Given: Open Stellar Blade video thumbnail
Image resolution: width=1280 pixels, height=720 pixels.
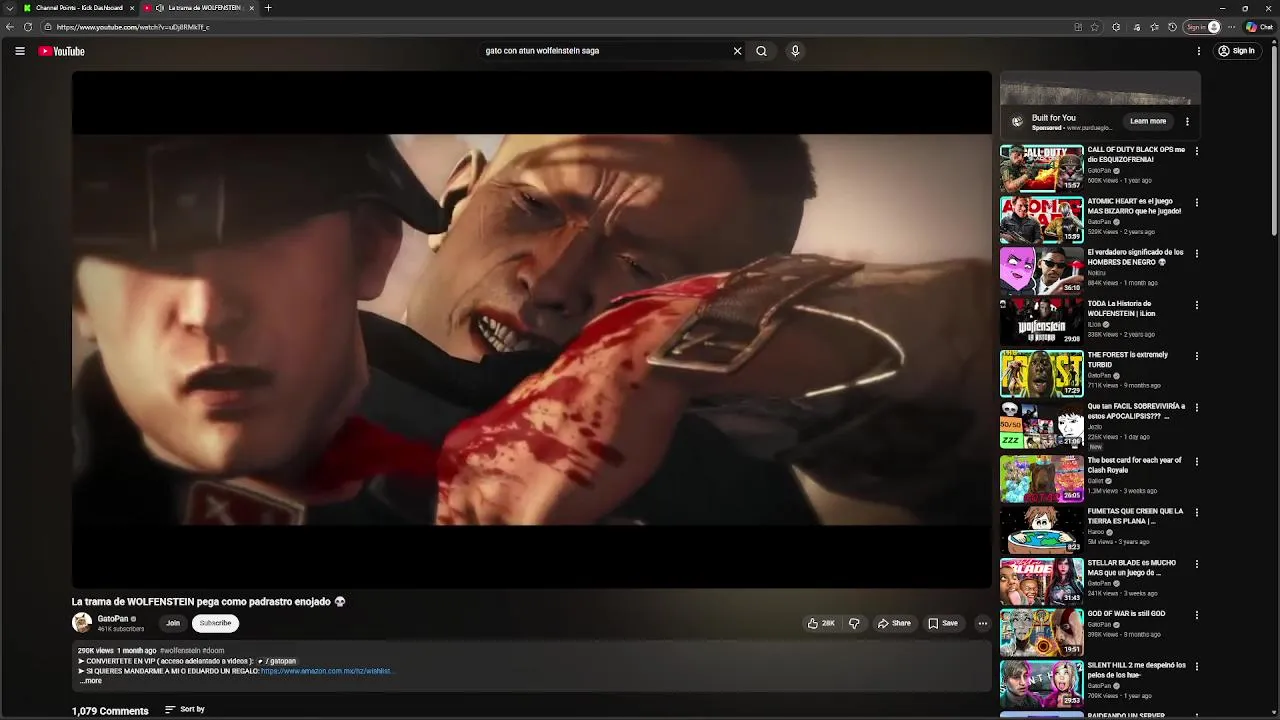Looking at the screenshot, I should coord(1041,580).
